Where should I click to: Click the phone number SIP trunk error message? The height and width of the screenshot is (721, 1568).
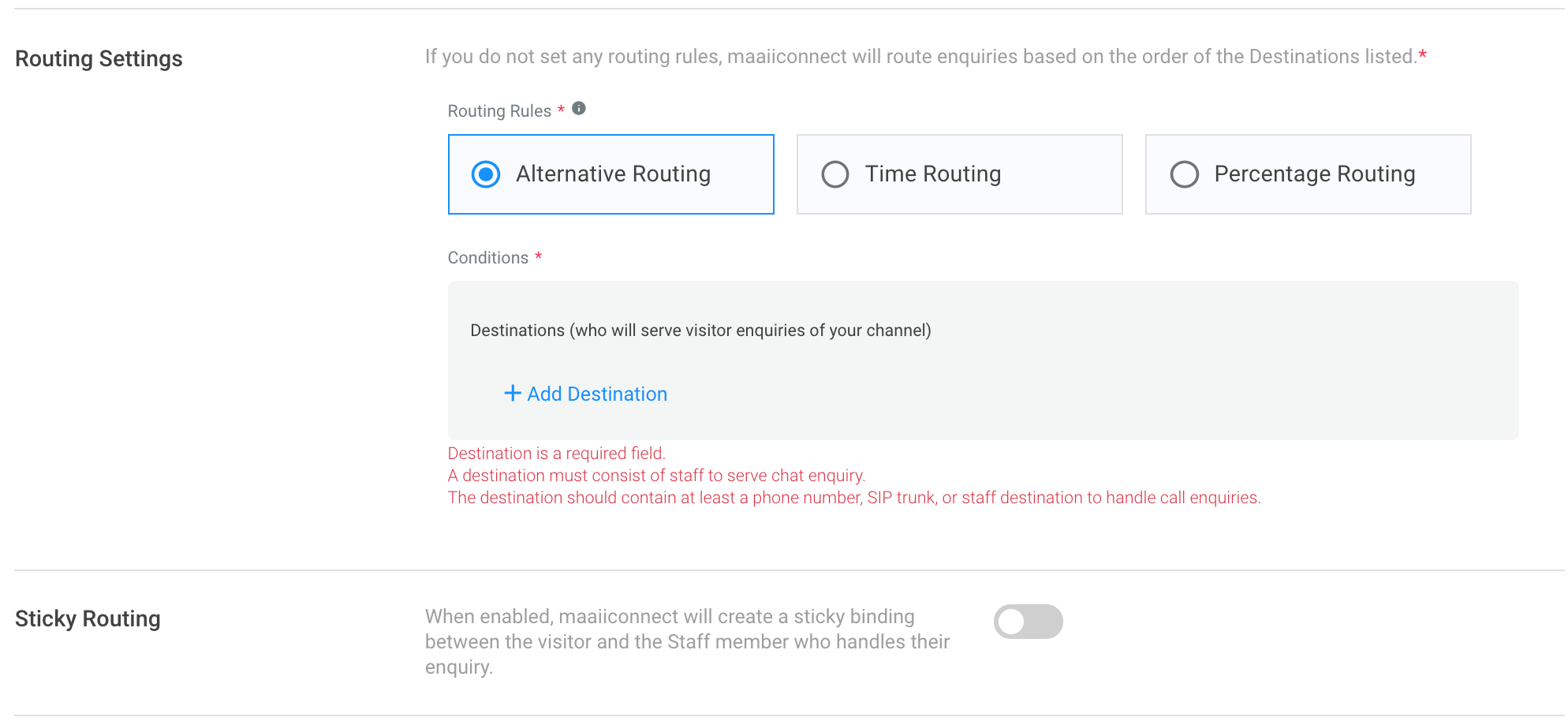click(854, 498)
